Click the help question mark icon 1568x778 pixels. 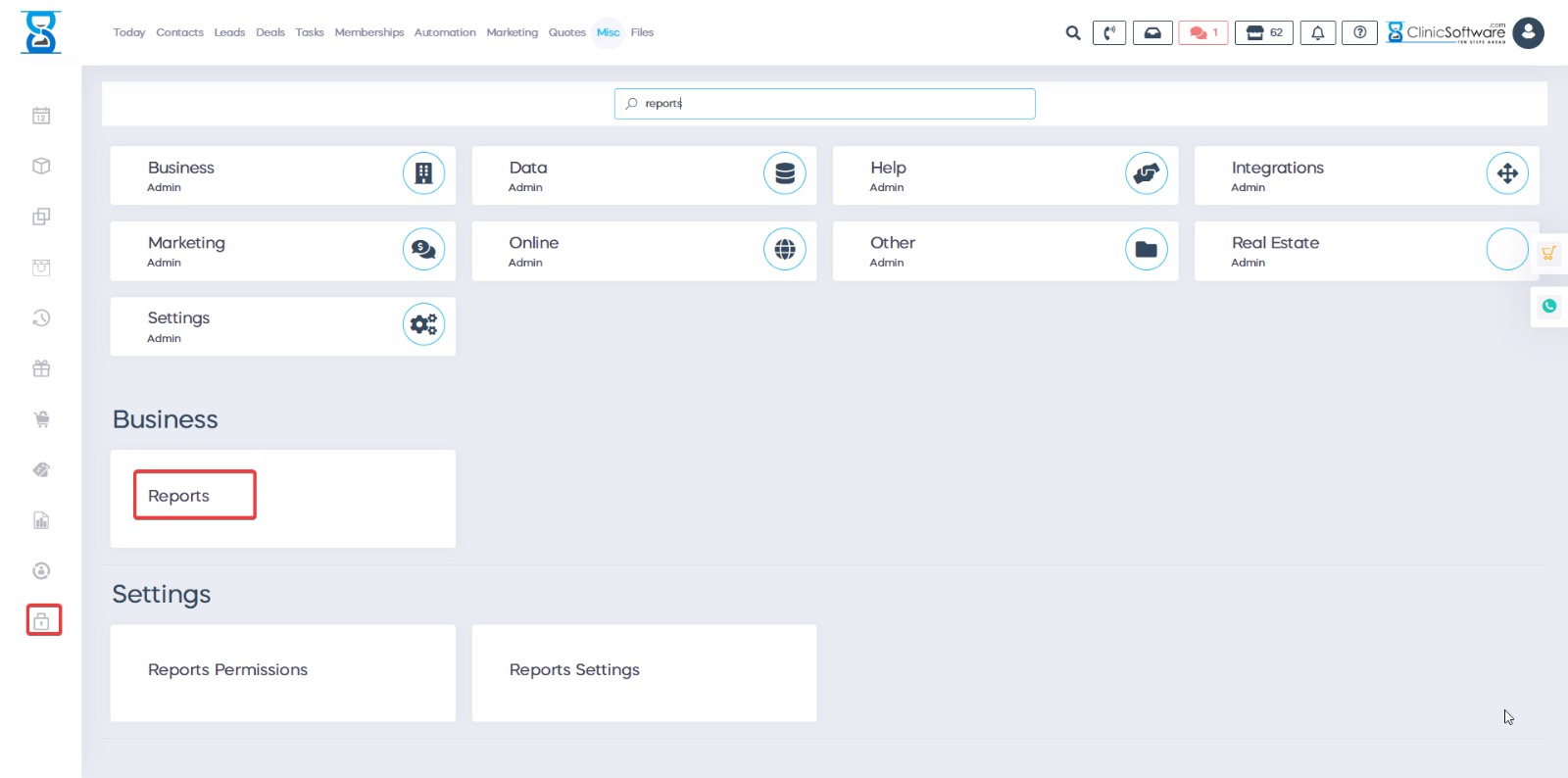coord(1359,33)
